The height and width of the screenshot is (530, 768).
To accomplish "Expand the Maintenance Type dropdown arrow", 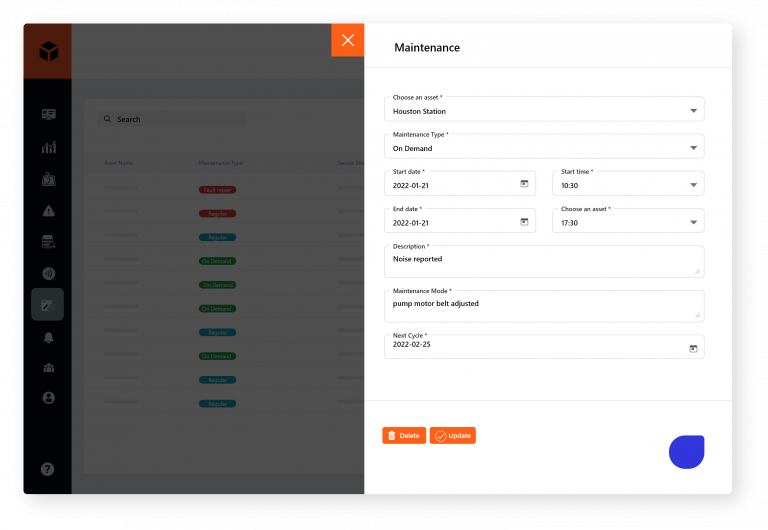I will (x=693, y=148).
